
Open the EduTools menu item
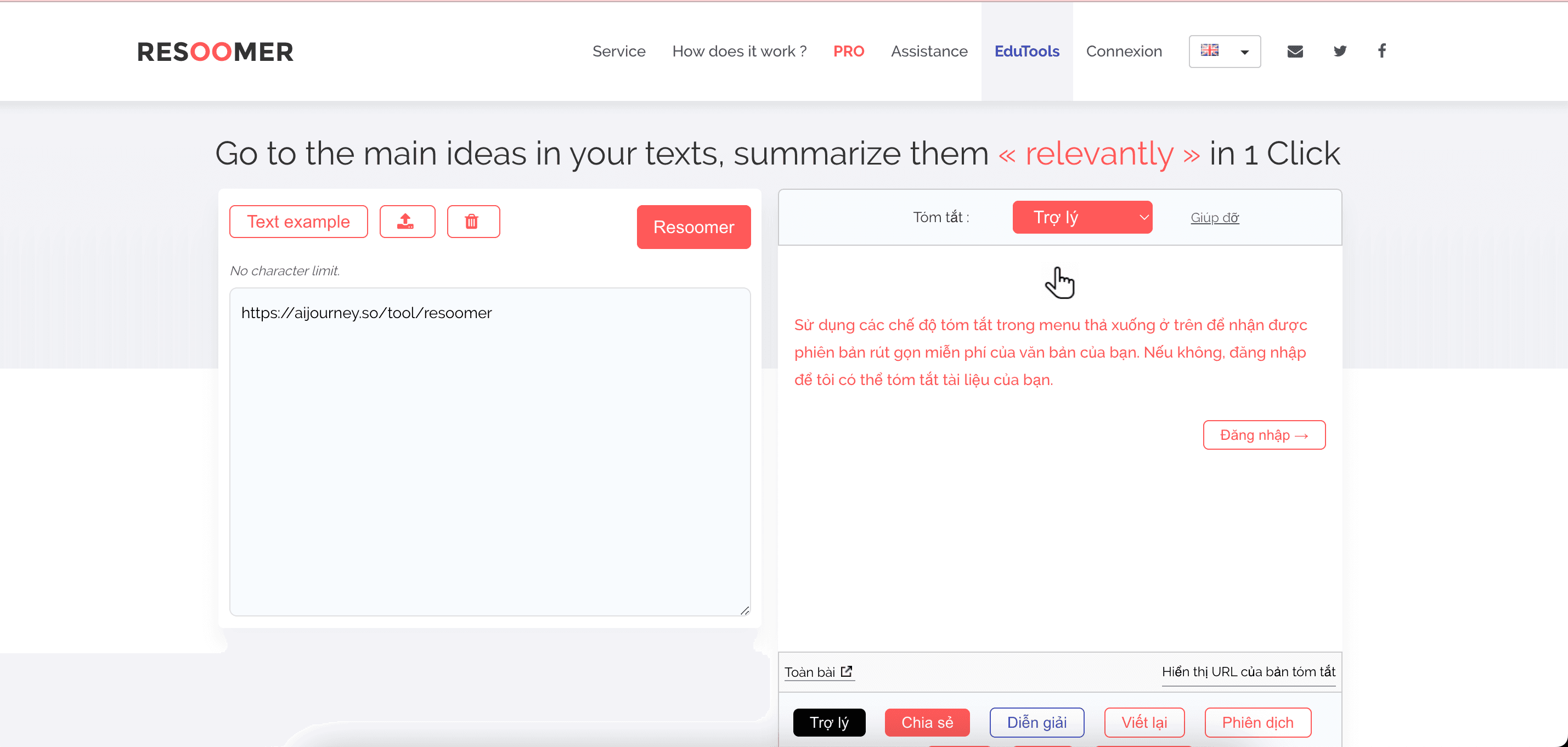pyautogui.click(x=1026, y=52)
